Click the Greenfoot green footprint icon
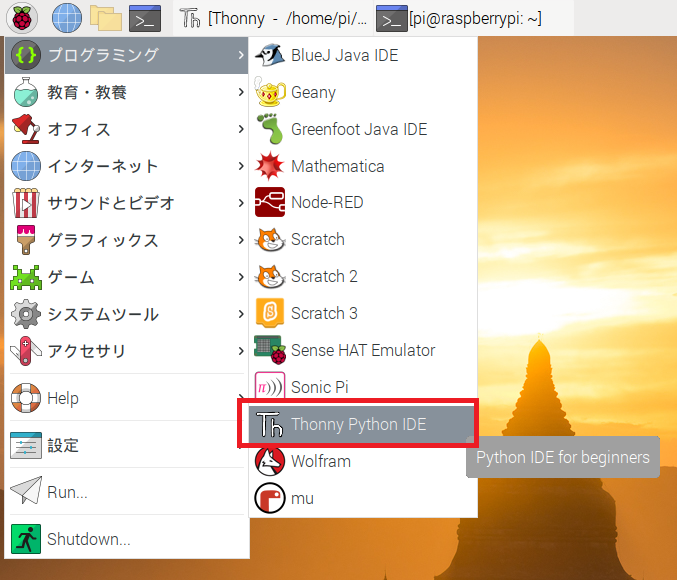Screen dimensions: 677x580 [270, 129]
